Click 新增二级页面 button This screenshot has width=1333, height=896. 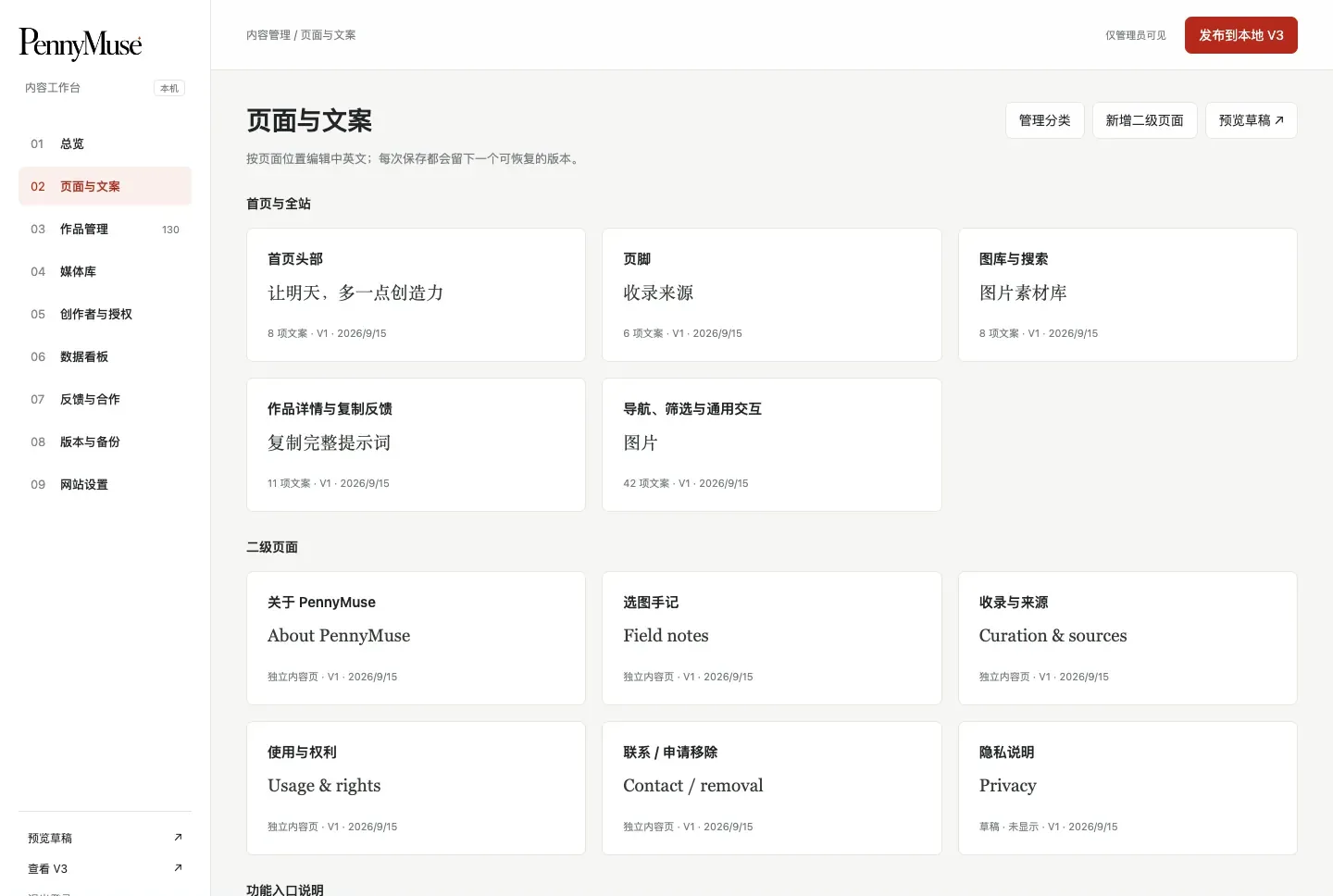point(1144,120)
